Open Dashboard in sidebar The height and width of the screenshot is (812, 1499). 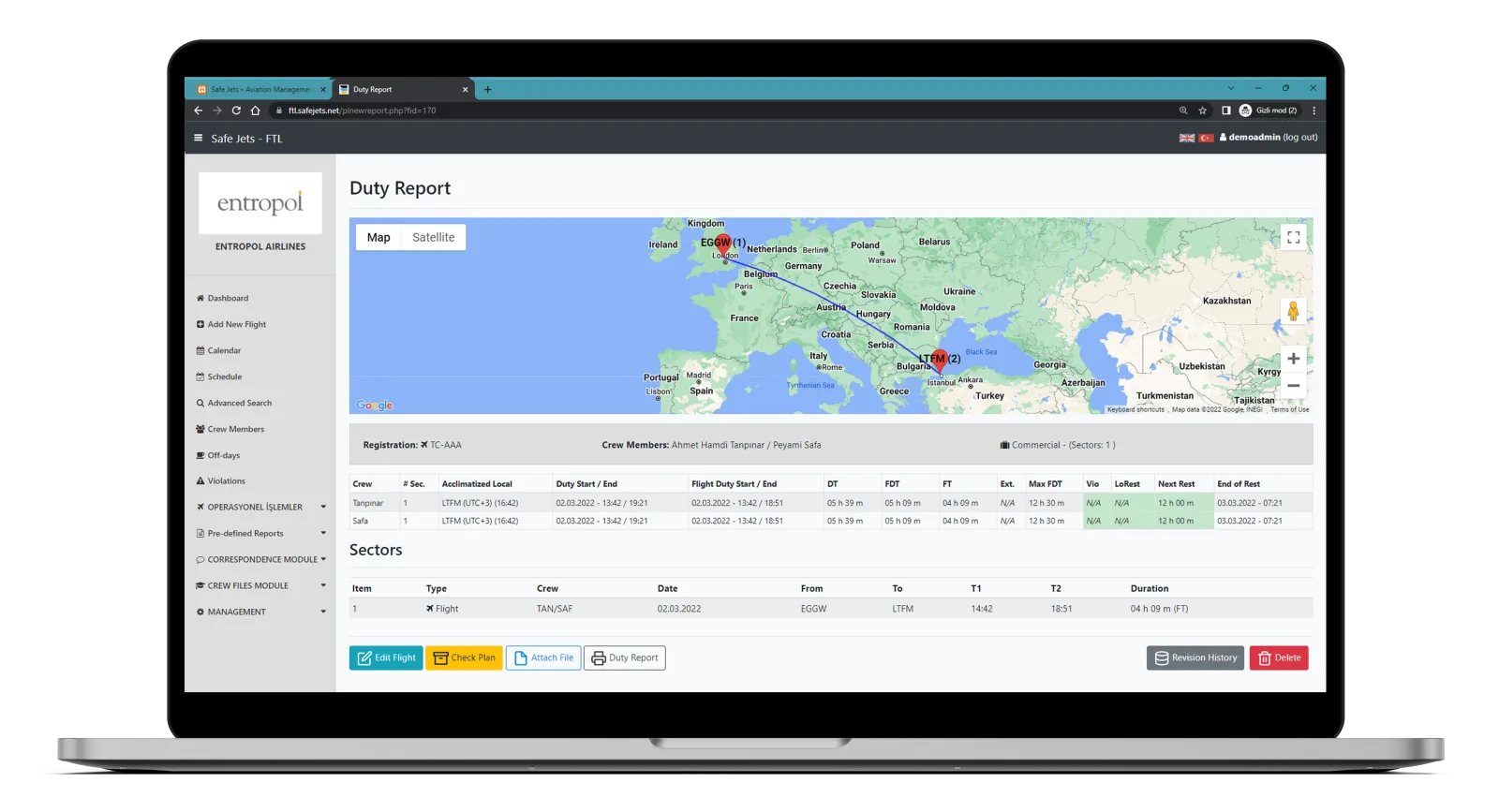222,298
